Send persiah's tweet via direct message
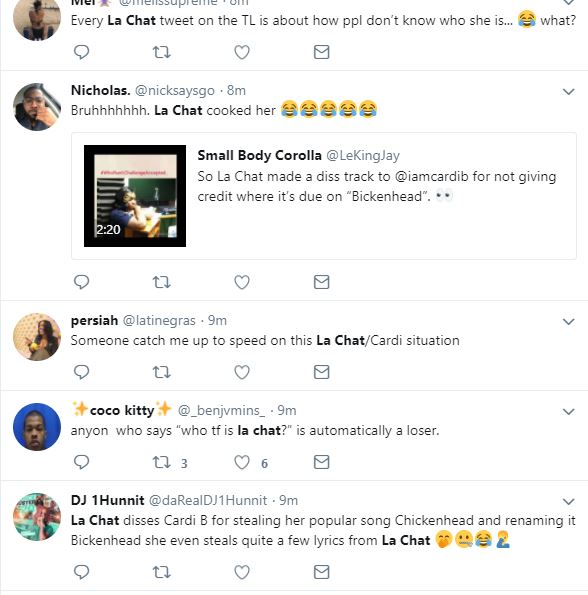Viewport: 588px width, 595px height. click(321, 372)
